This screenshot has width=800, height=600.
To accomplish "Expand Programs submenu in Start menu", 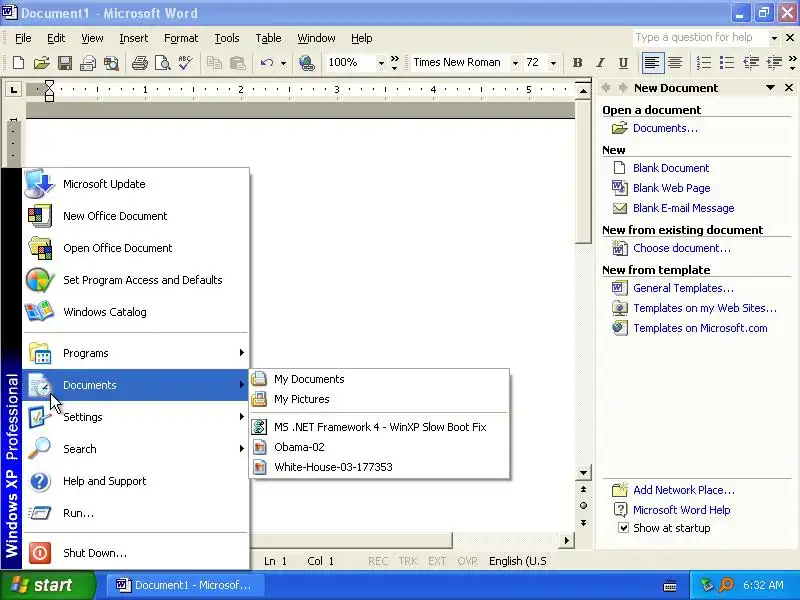I will [x=135, y=353].
